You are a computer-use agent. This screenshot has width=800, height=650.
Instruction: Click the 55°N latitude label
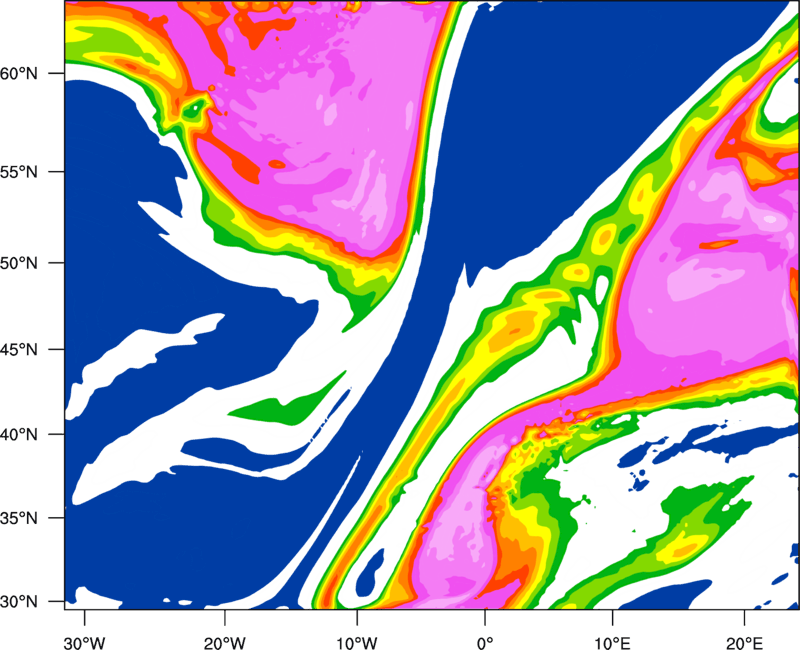(19, 172)
